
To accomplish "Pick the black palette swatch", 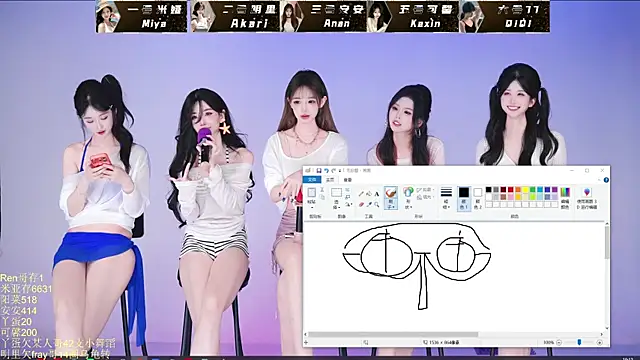I will click(x=489, y=189).
